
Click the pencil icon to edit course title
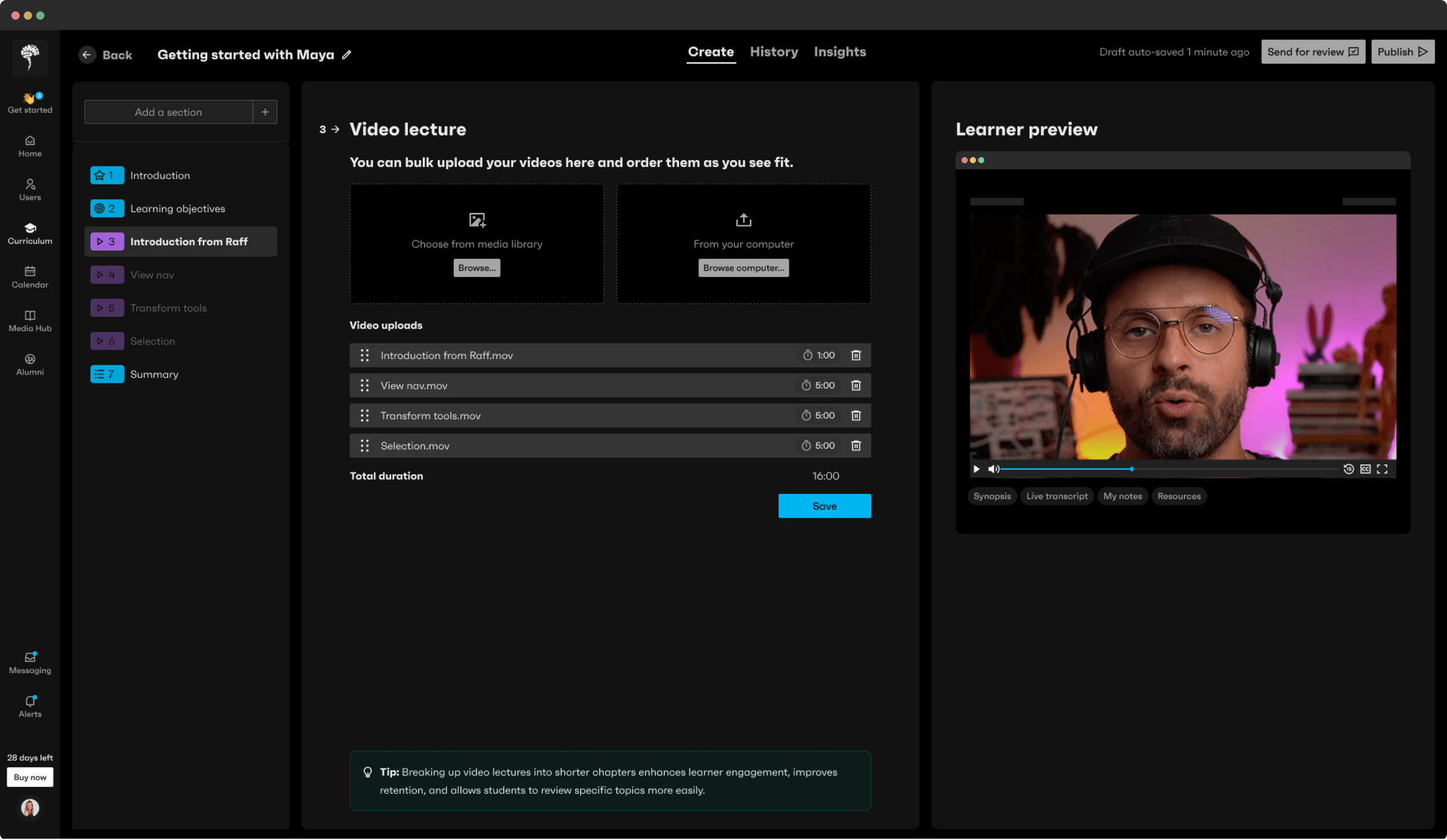[x=346, y=54]
